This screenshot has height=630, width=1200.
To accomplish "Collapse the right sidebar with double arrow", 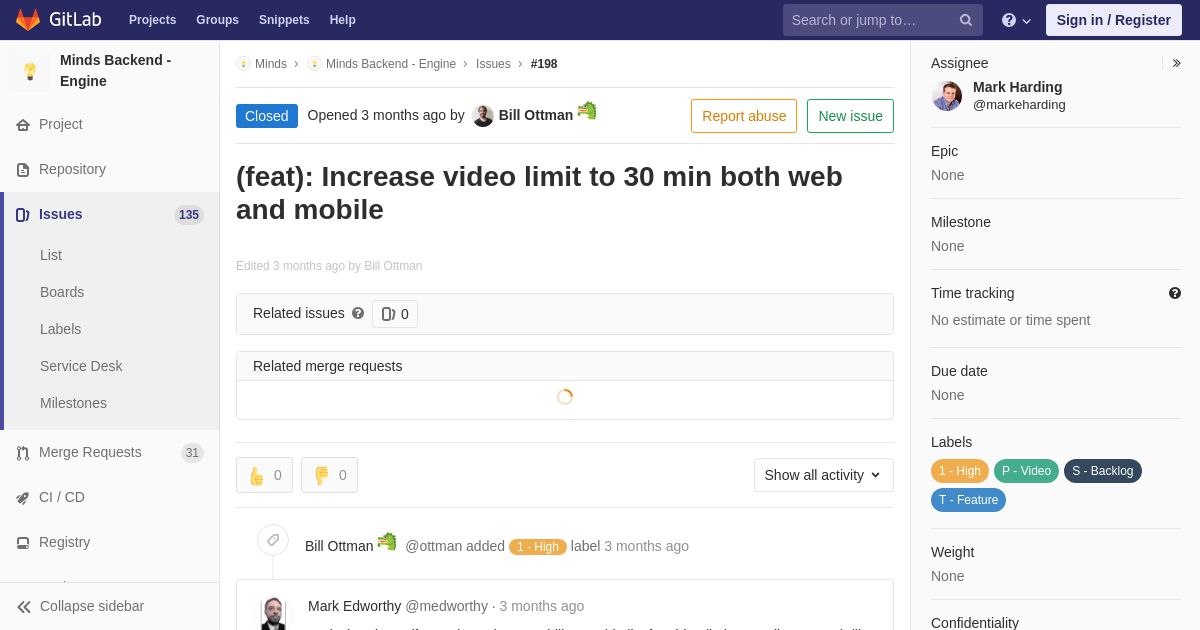I will pos(1176,63).
